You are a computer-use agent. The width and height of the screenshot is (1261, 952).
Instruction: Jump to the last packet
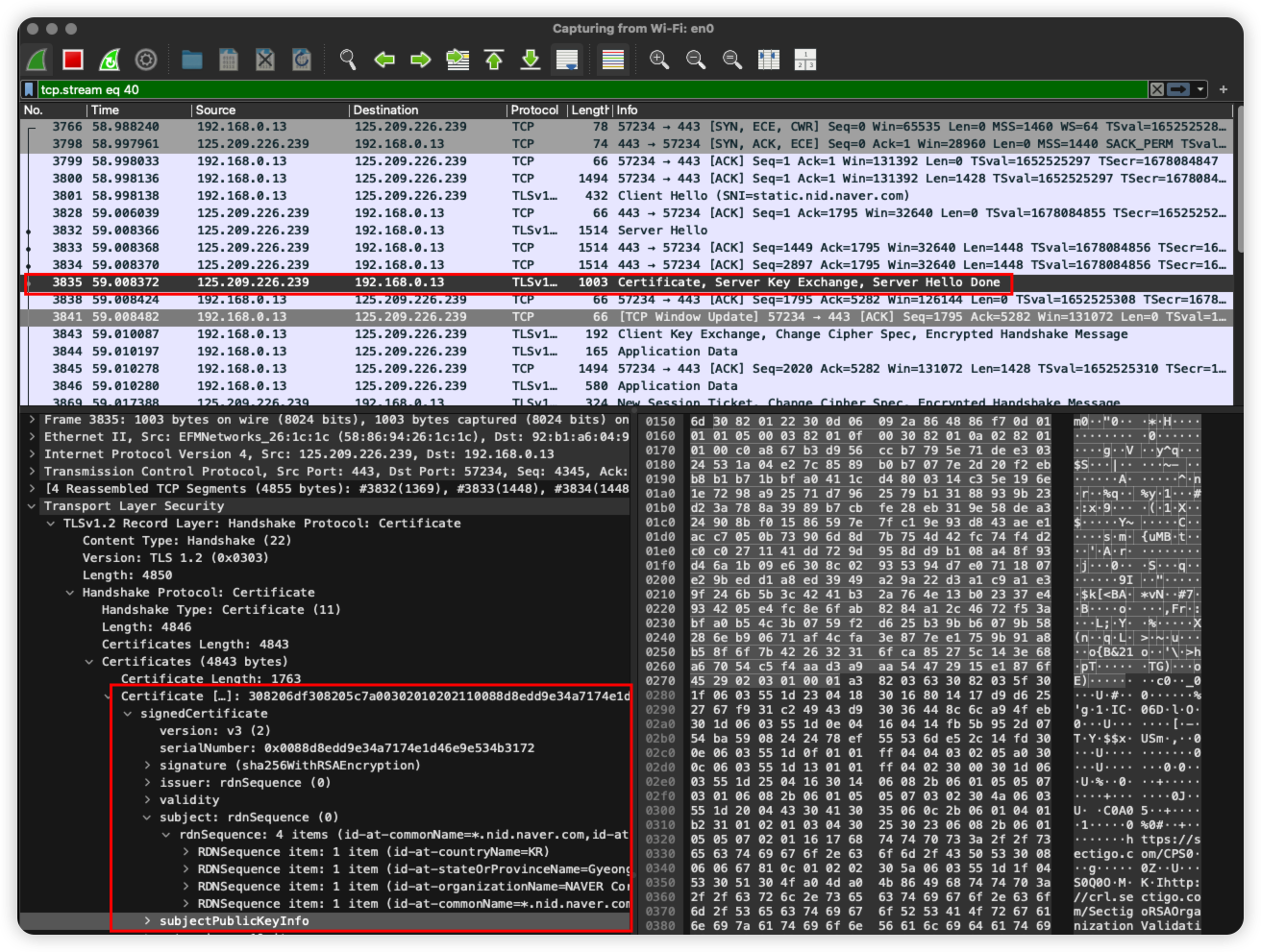531,61
